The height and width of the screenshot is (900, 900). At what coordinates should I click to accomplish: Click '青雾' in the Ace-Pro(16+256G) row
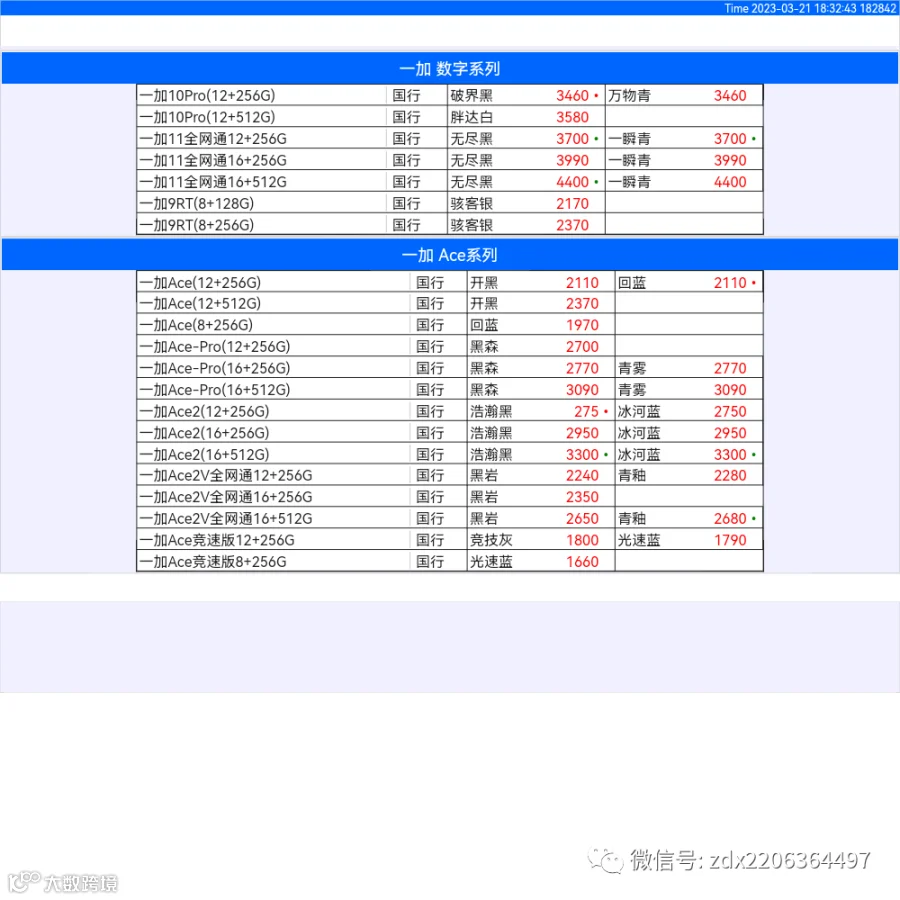632,368
